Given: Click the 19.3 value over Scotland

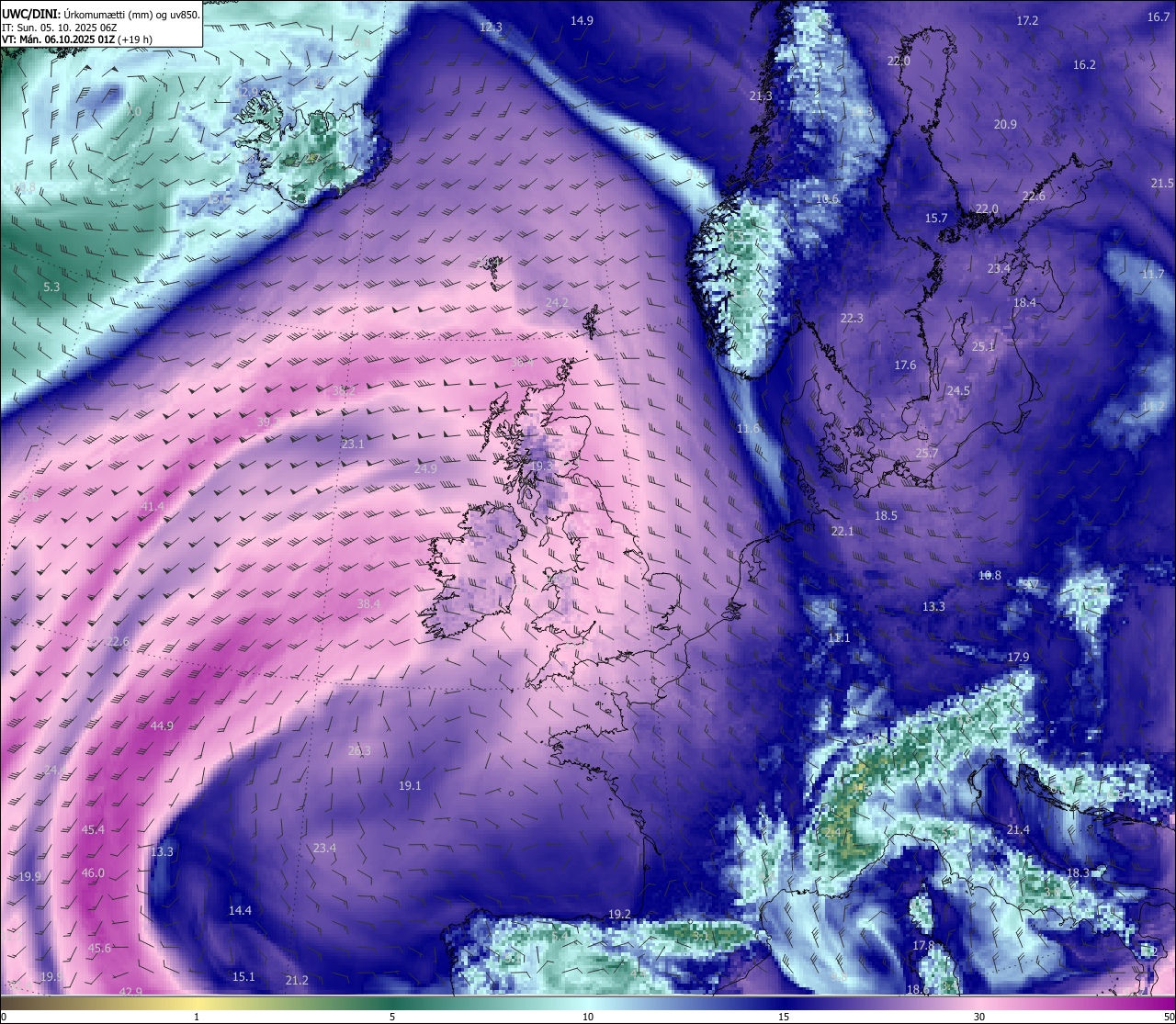Looking at the screenshot, I should (x=543, y=466).
